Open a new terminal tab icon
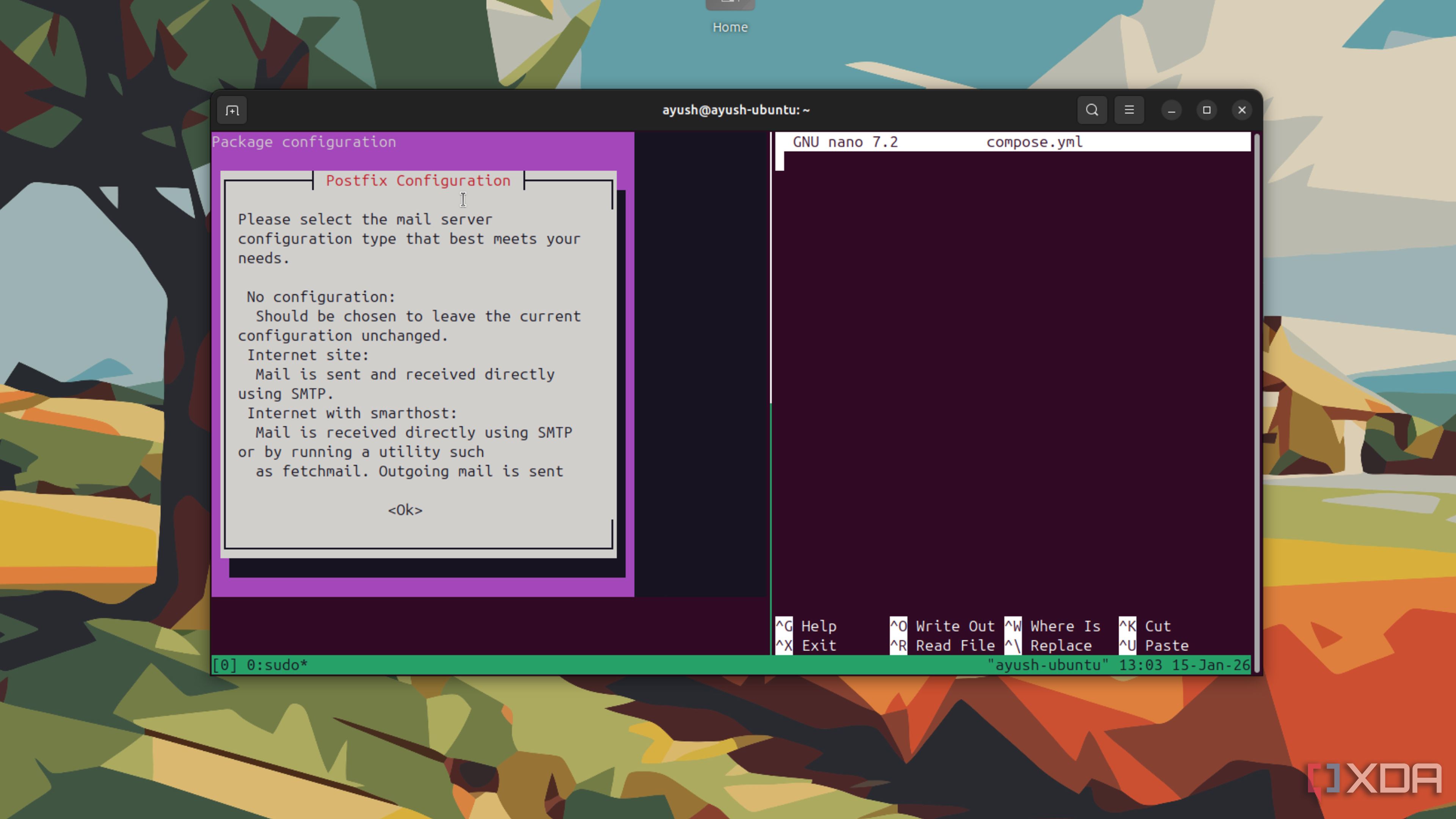This screenshot has height=819, width=1456. [x=232, y=110]
